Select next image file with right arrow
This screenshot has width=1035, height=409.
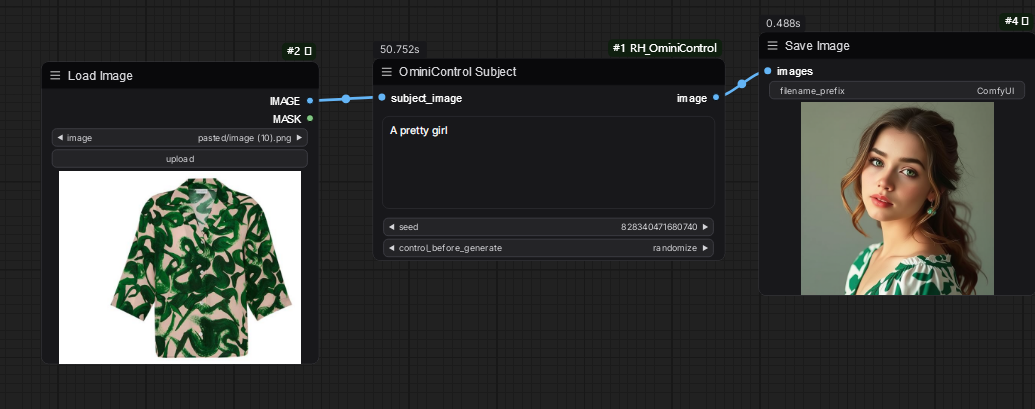point(300,138)
